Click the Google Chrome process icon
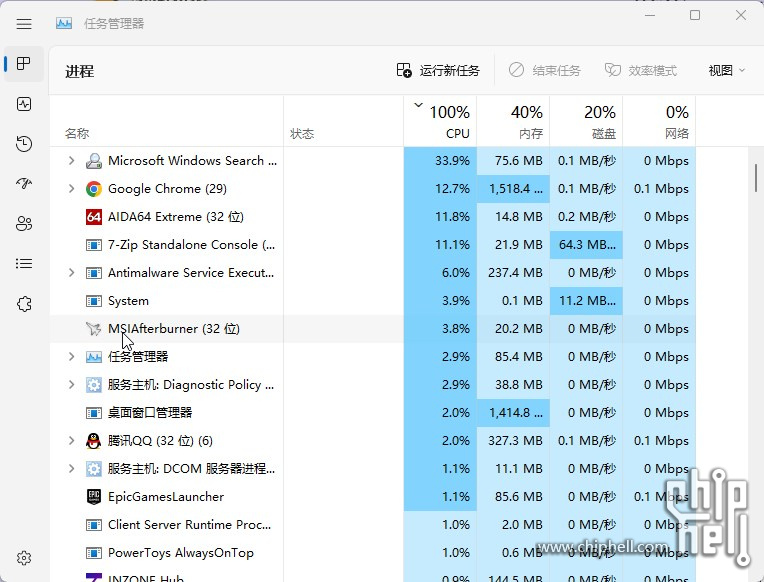 click(x=94, y=189)
